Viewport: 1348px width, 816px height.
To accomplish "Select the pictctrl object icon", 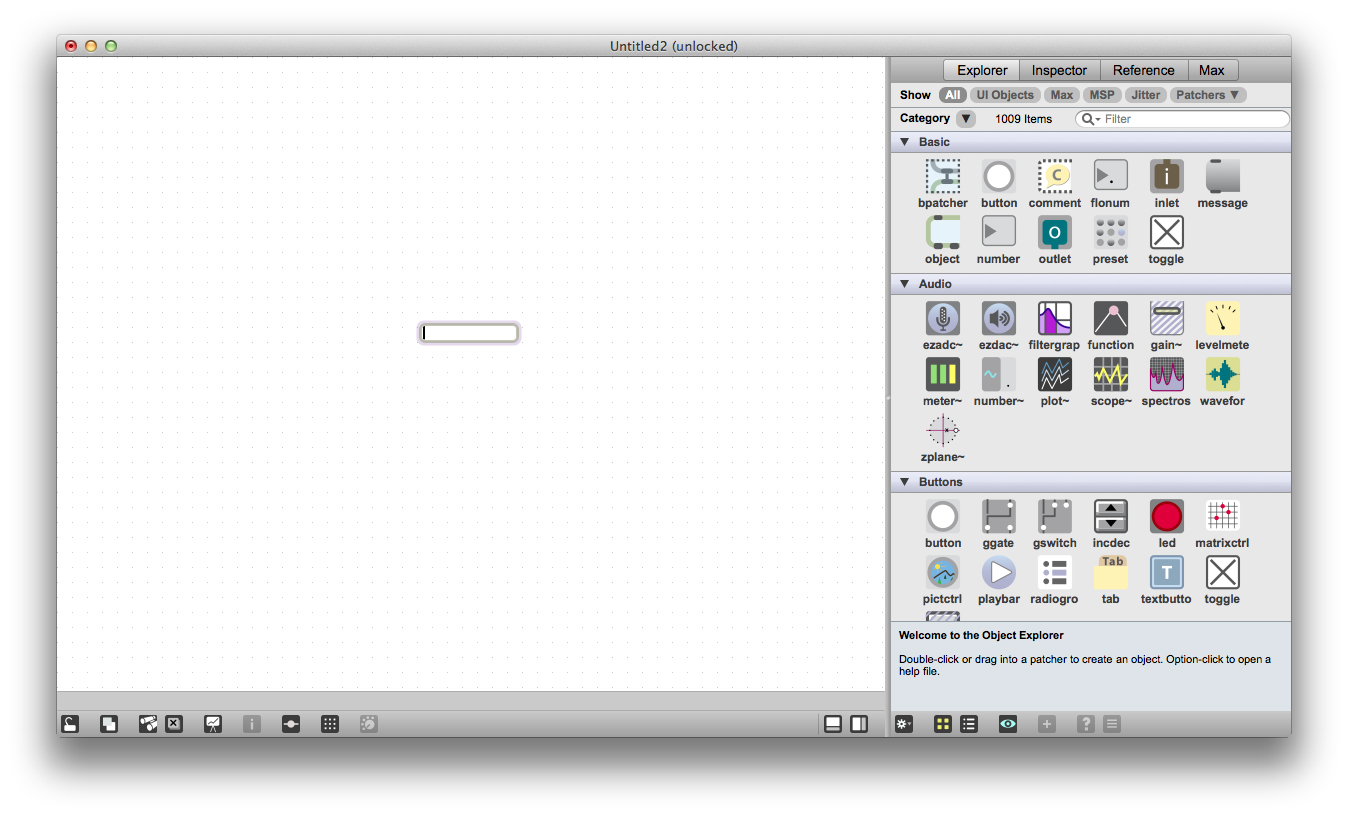I will (942, 573).
